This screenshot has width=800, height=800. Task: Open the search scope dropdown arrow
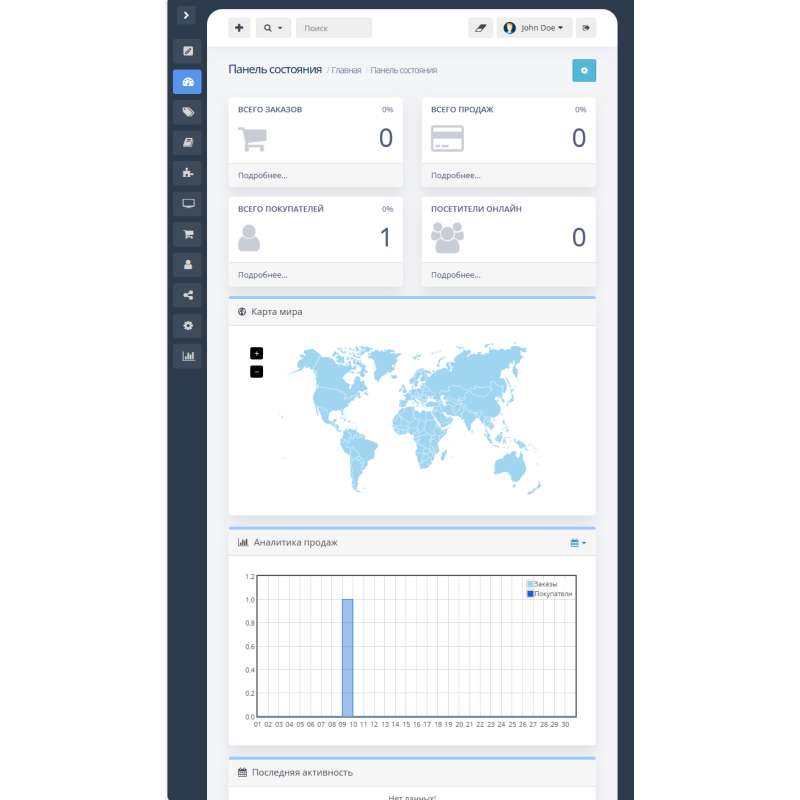pyautogui.click(x=281, y=27)
